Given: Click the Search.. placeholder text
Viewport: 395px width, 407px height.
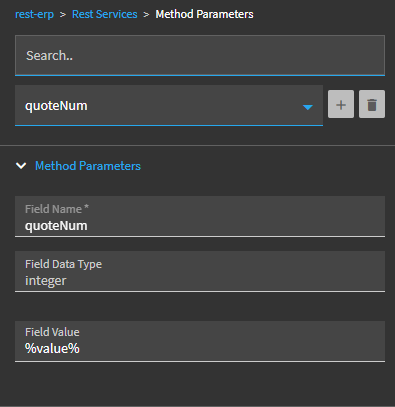Looking at the screenshot, I should tap(49, 56).
